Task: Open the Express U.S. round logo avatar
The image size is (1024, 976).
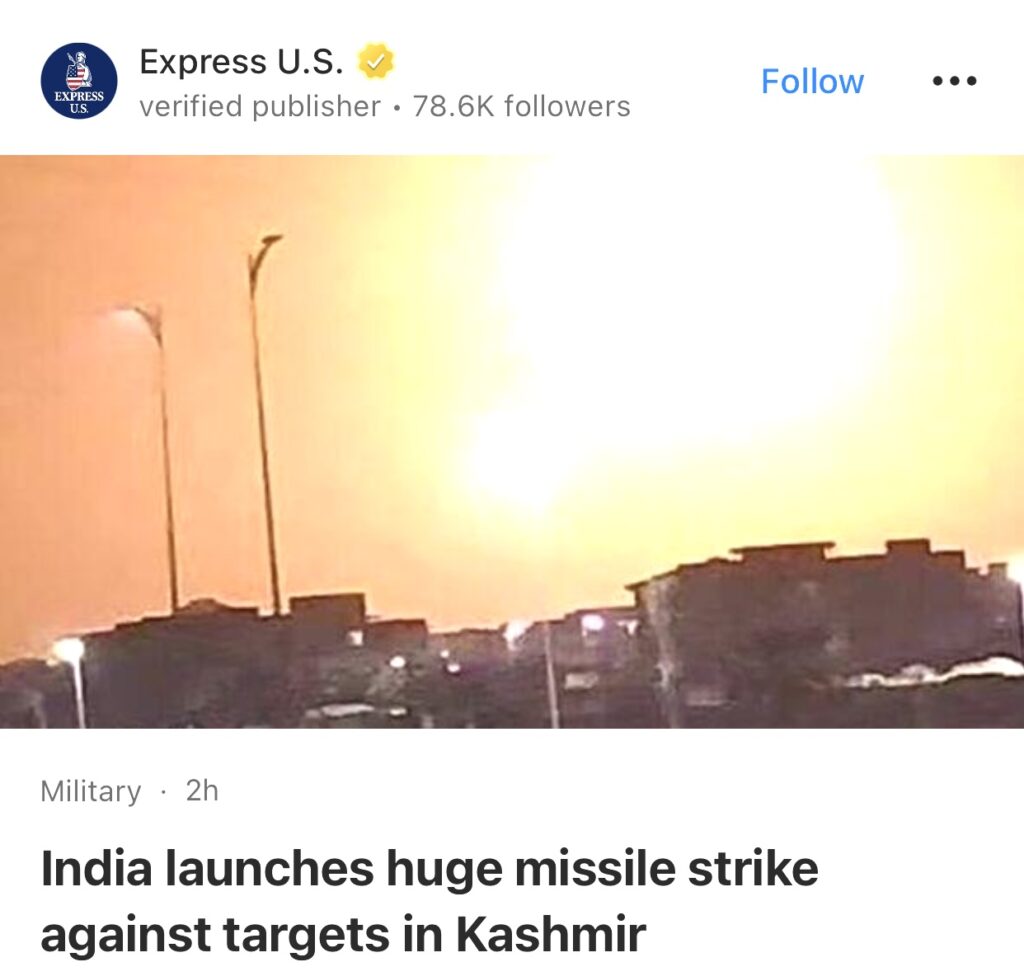Action: pos(79,81)
